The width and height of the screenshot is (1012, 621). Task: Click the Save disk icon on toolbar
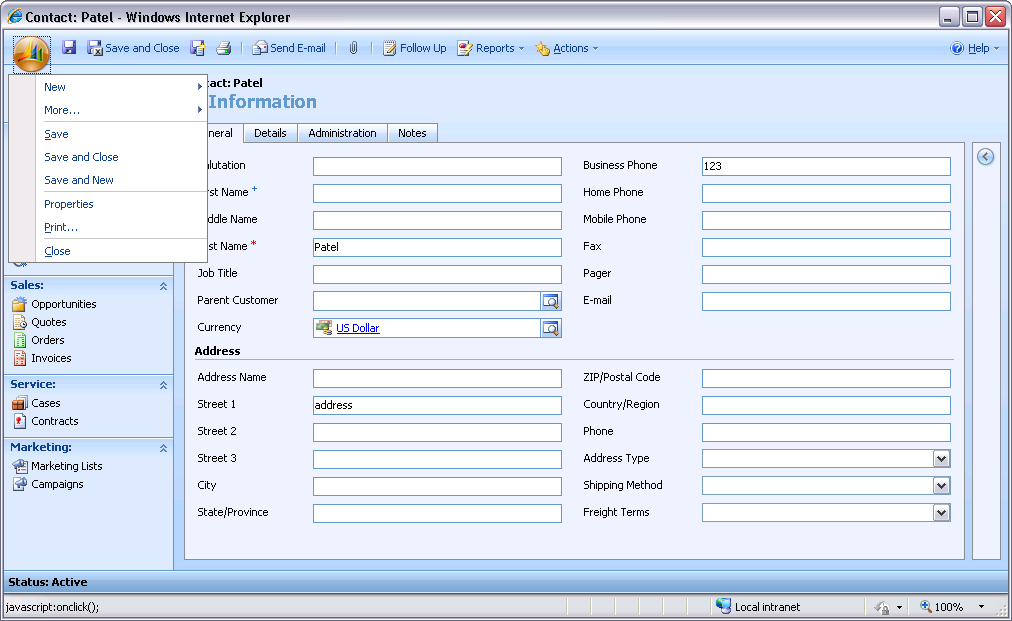coord(68,47)
